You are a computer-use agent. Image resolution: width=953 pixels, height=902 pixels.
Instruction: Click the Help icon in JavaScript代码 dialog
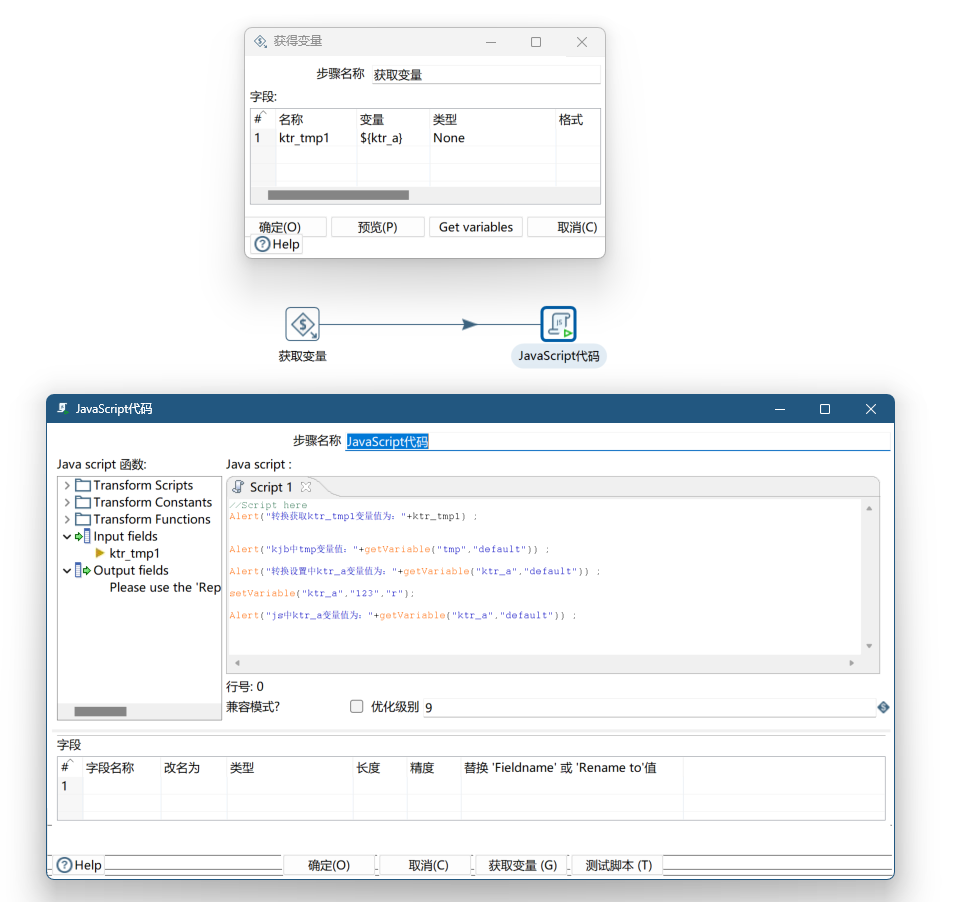click(x=65, y=865)
